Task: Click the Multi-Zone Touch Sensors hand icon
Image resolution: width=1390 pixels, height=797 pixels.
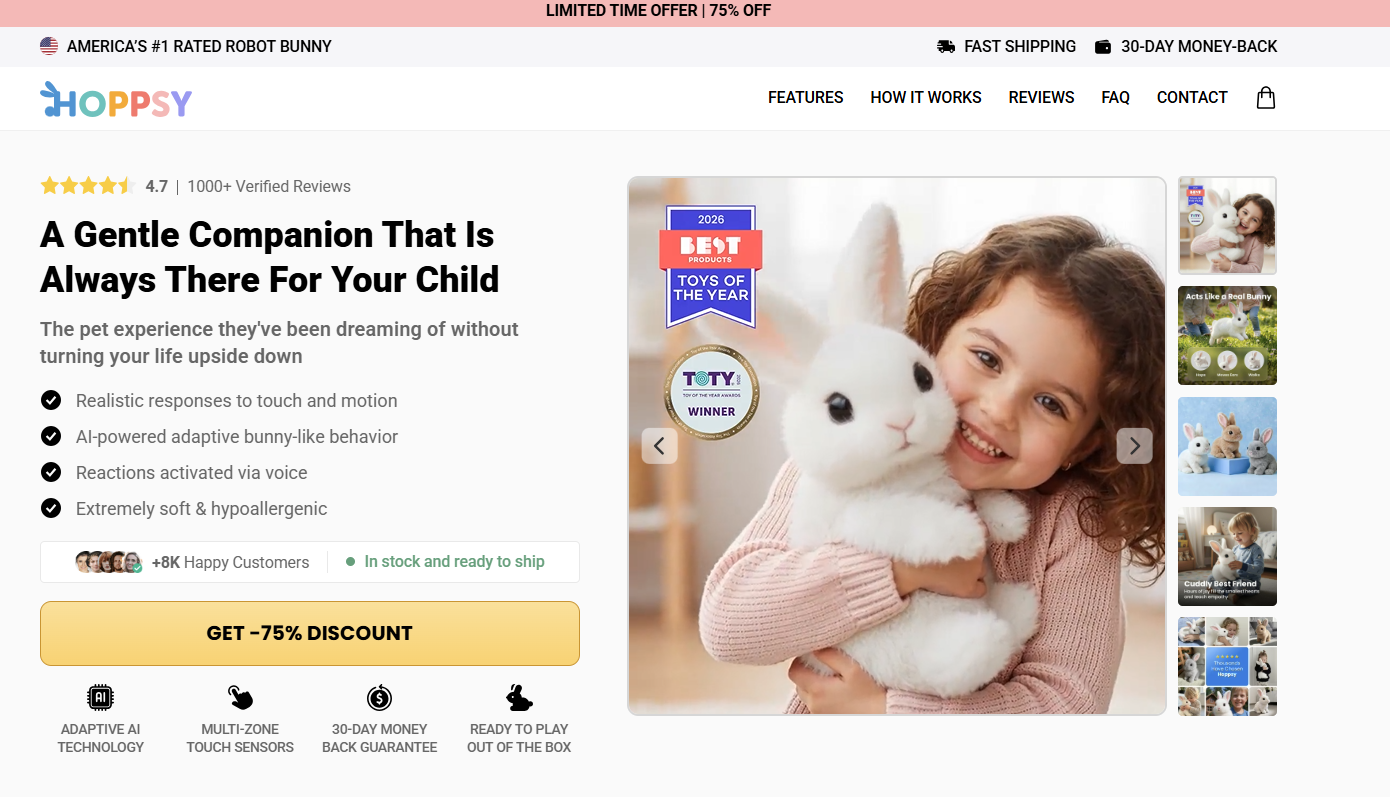Action: pyautogui.click(x=240, y=697)
